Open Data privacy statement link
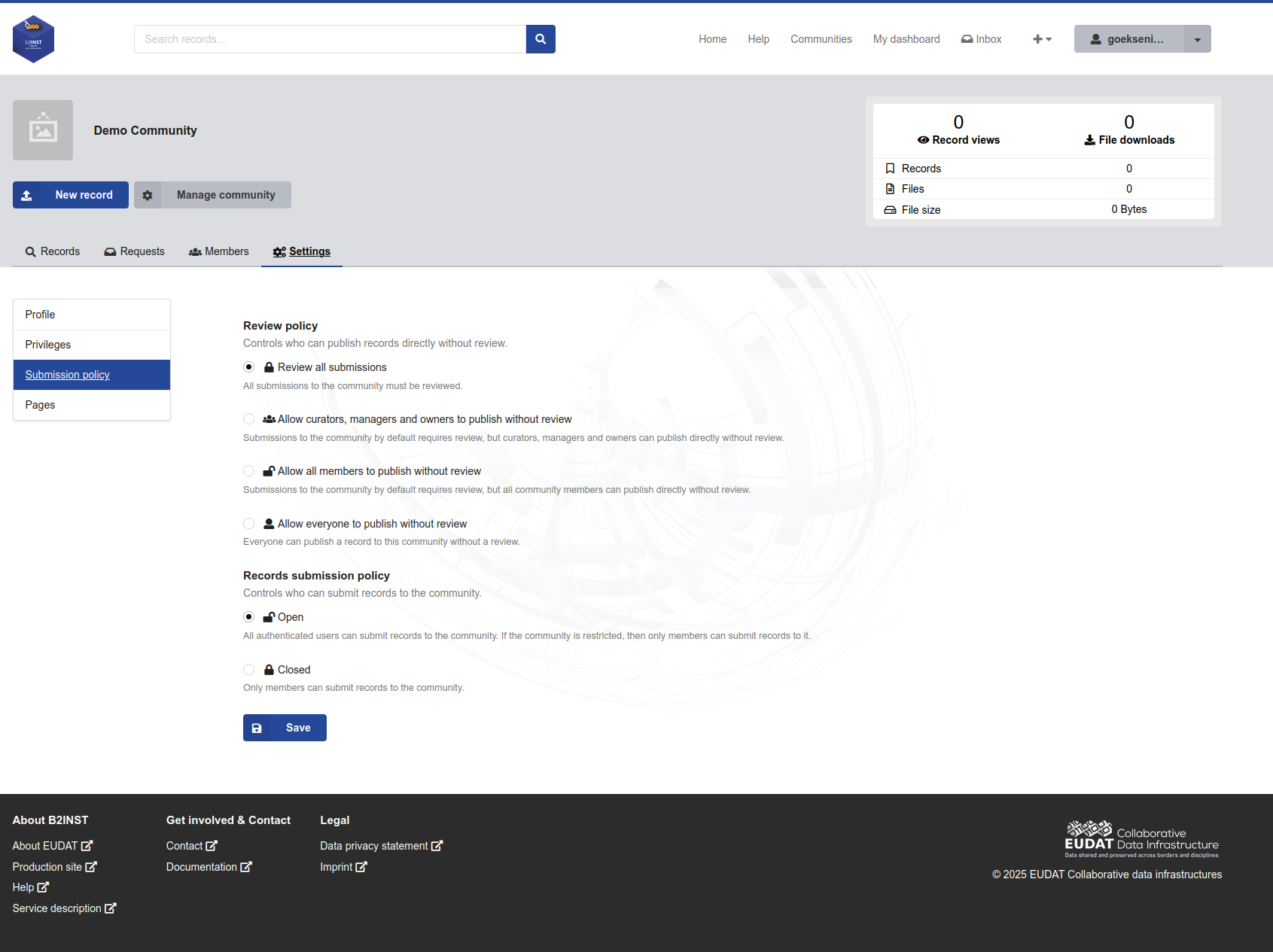Screen dimensions: 1273x952 point(382,846)
